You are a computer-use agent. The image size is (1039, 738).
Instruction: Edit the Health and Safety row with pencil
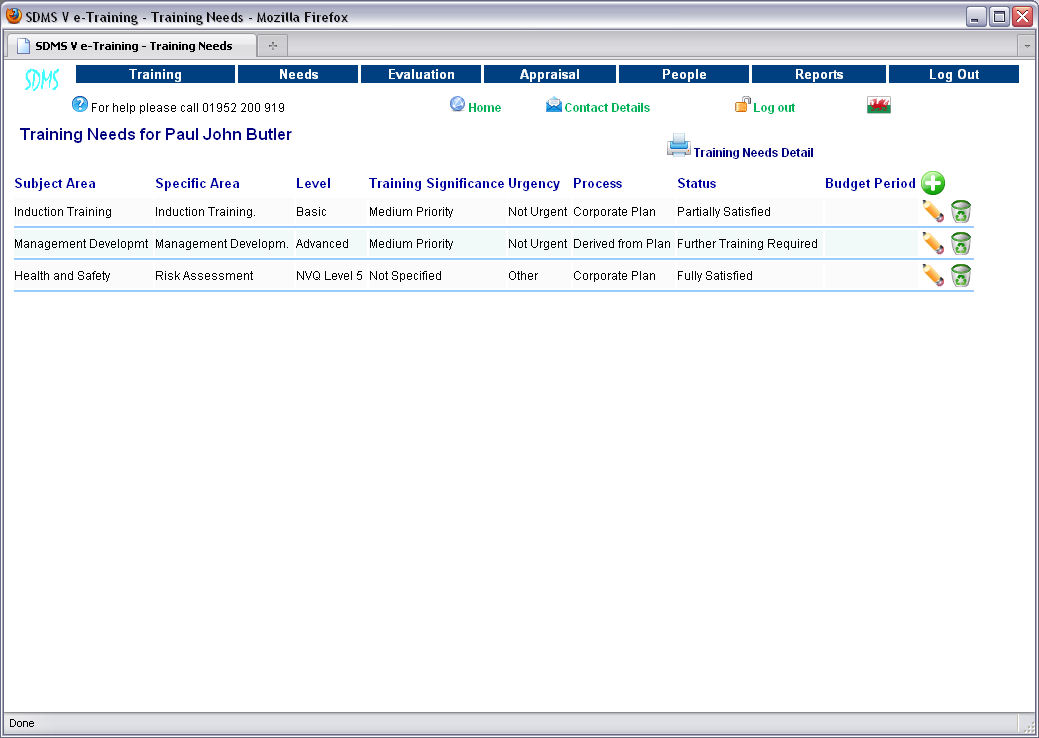pos(933,275)
